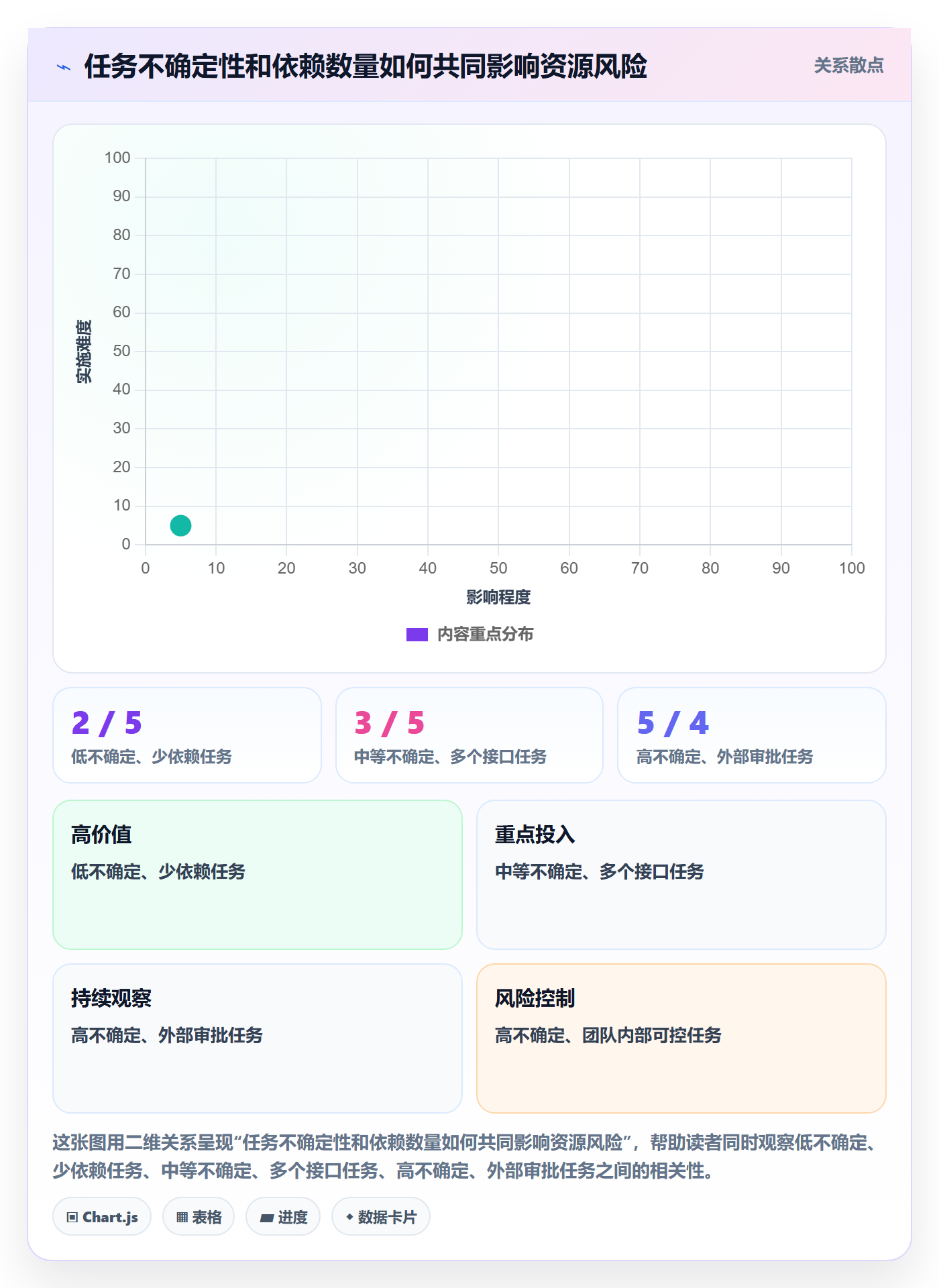Select the 持续观察 card heading
This screenshot has width=939, height=1288.
[111, 998]
